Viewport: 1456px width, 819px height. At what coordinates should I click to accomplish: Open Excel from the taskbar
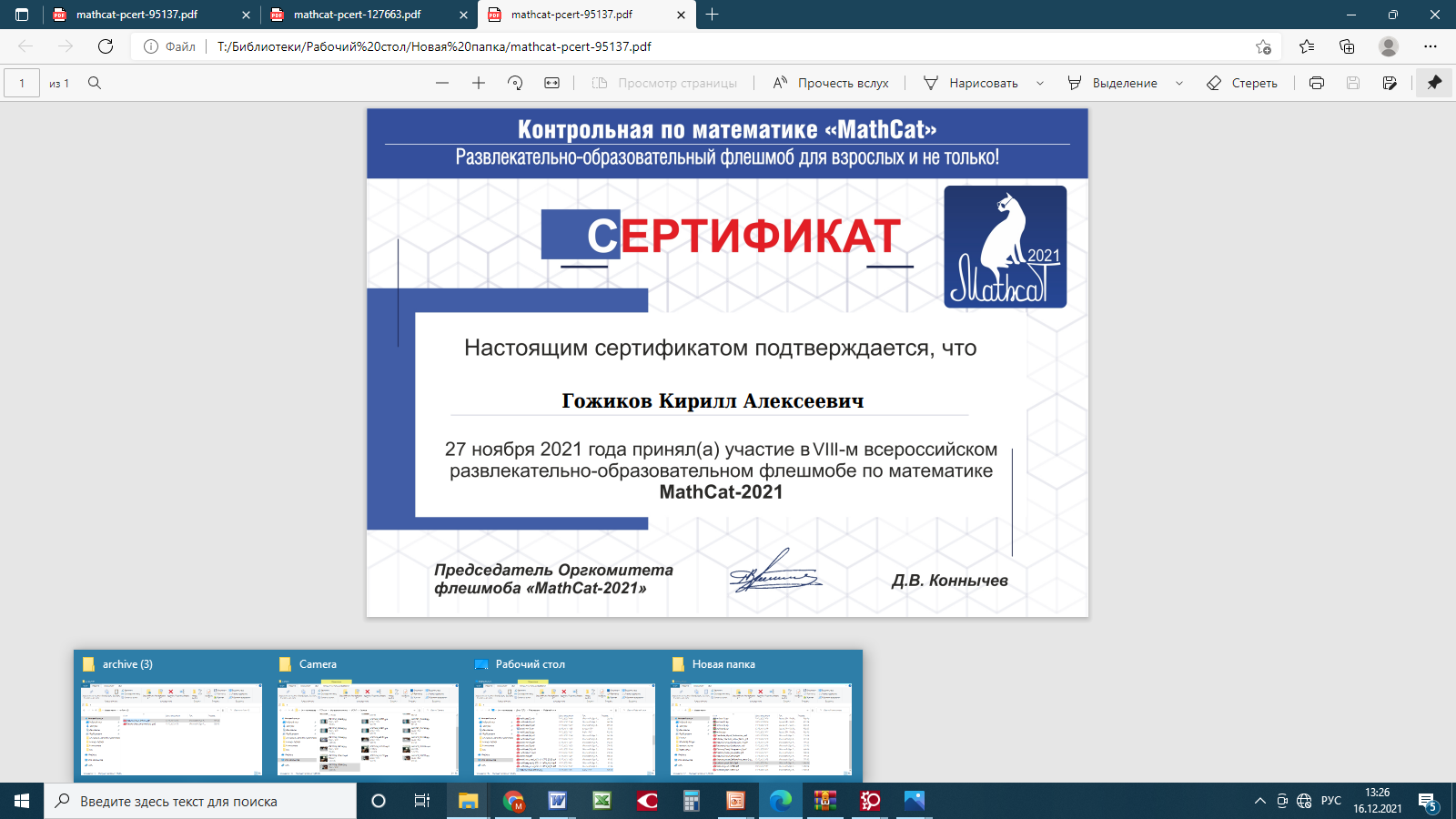point(602,801)
